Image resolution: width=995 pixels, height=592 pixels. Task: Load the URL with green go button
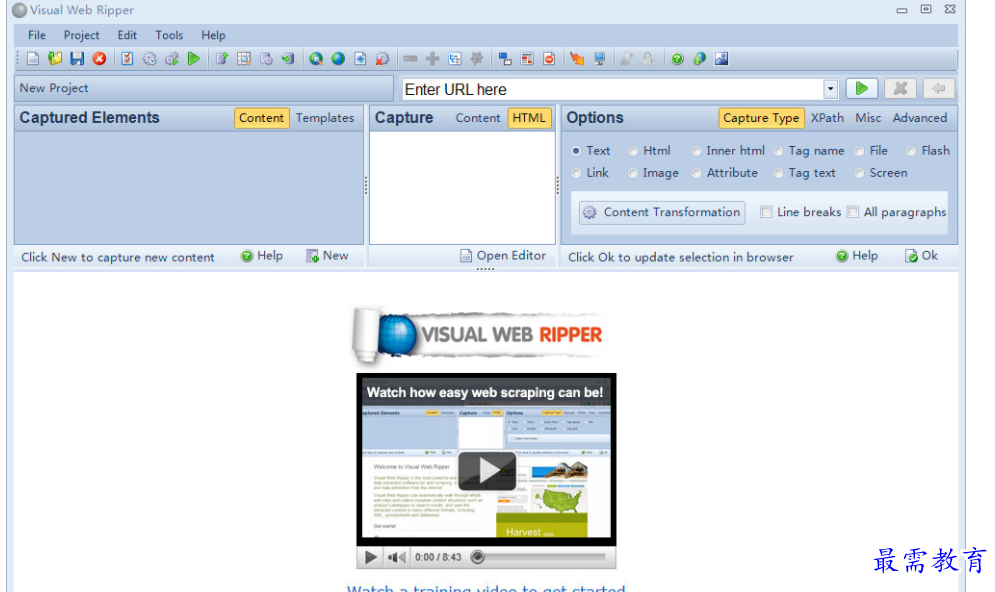tap(862, 89)
